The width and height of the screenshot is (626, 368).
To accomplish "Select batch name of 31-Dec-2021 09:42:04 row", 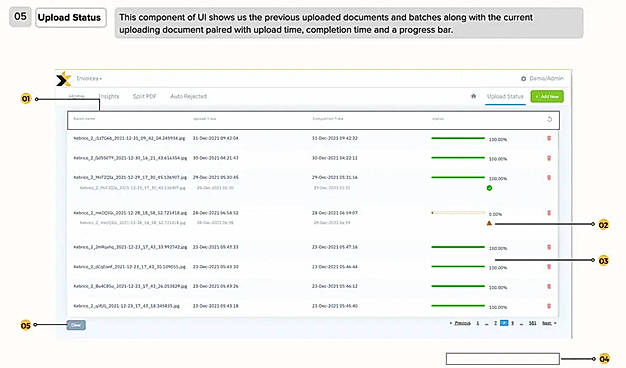I will (129, 138).
